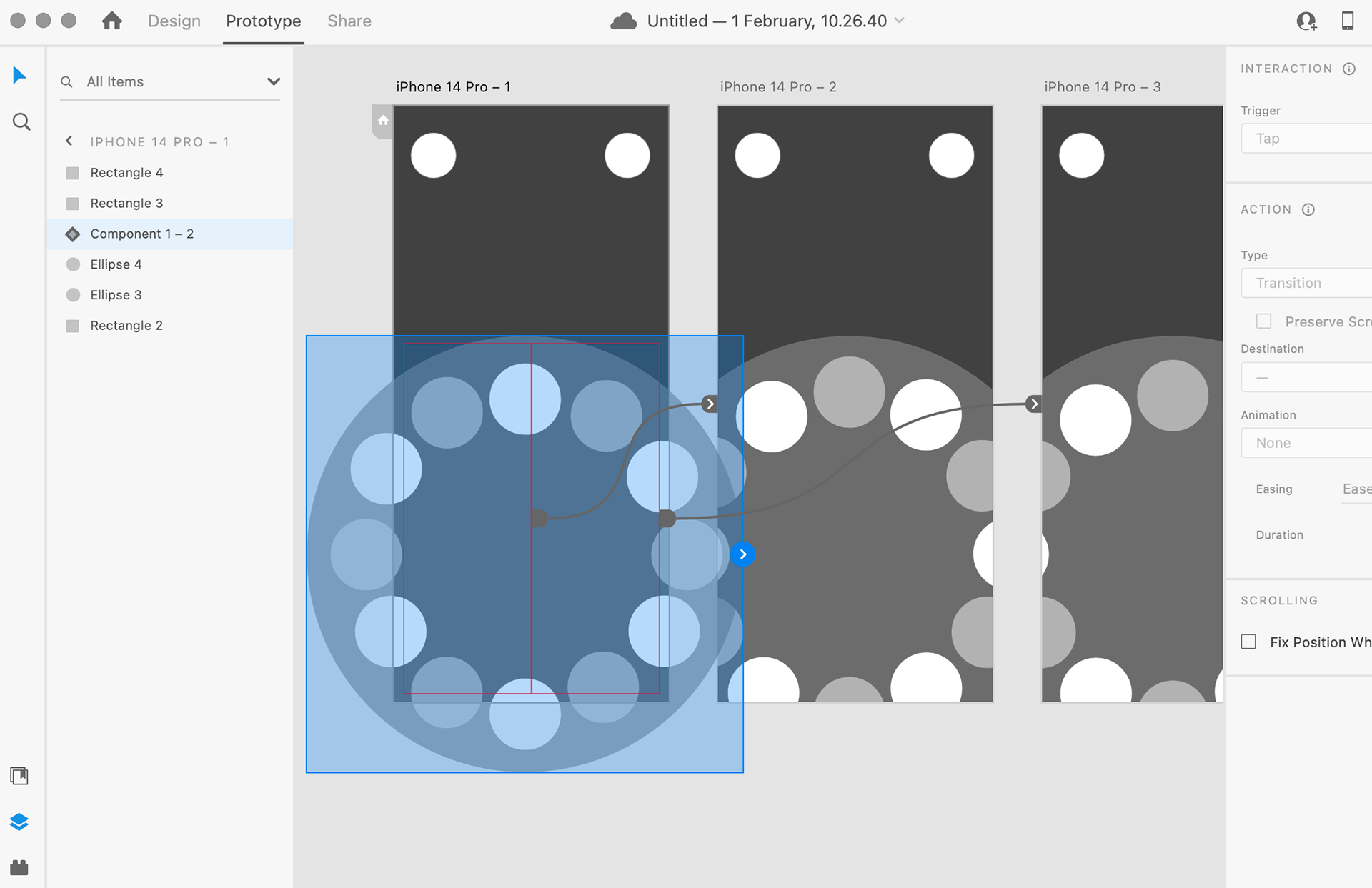Go to the Home screen icon
This screenshot has height=888, width=1372.
[x=111, y=21]
